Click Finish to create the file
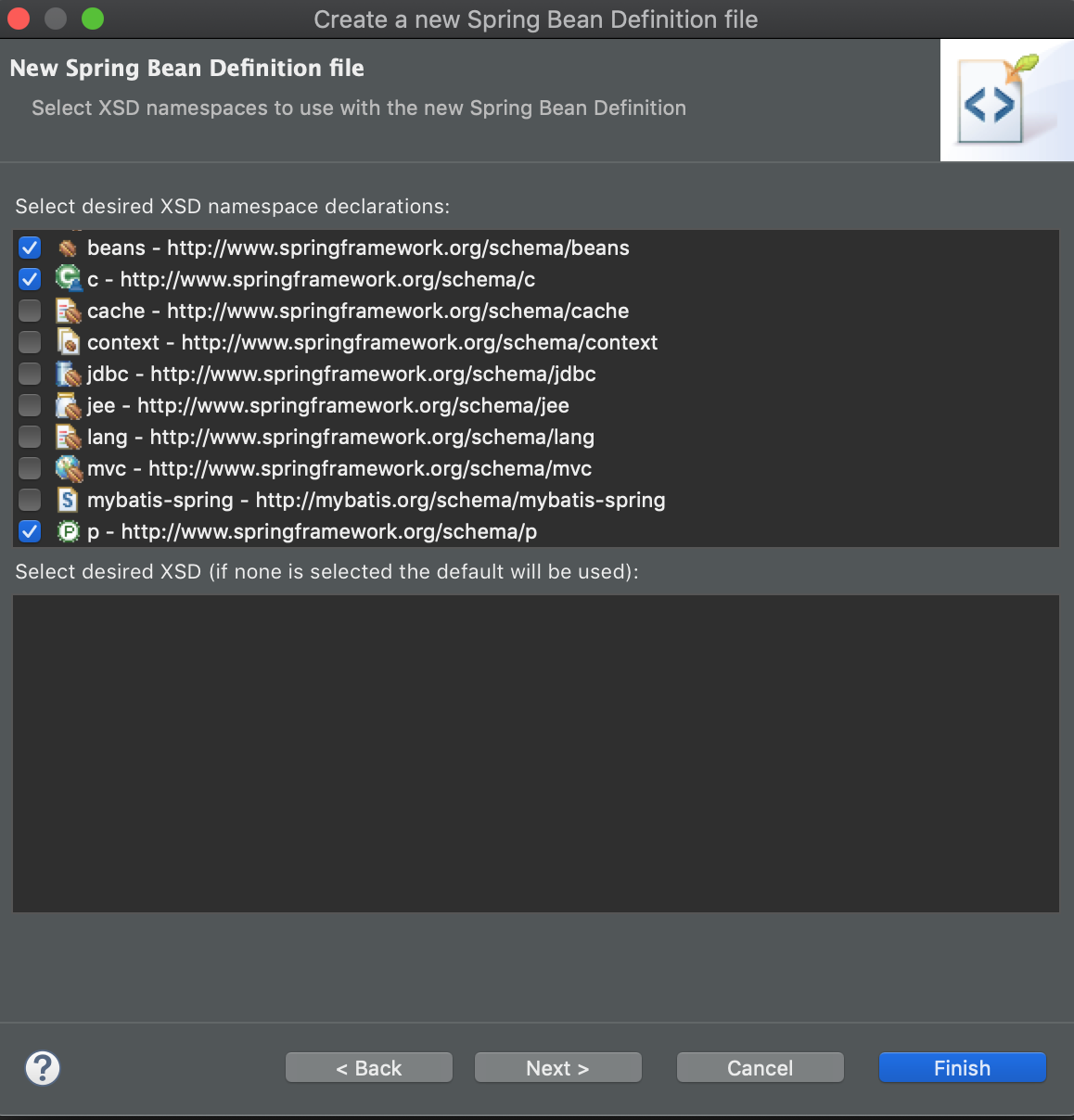Image resolution: width=1074 pixels, height=1120 pixels. pos(963,1068)
